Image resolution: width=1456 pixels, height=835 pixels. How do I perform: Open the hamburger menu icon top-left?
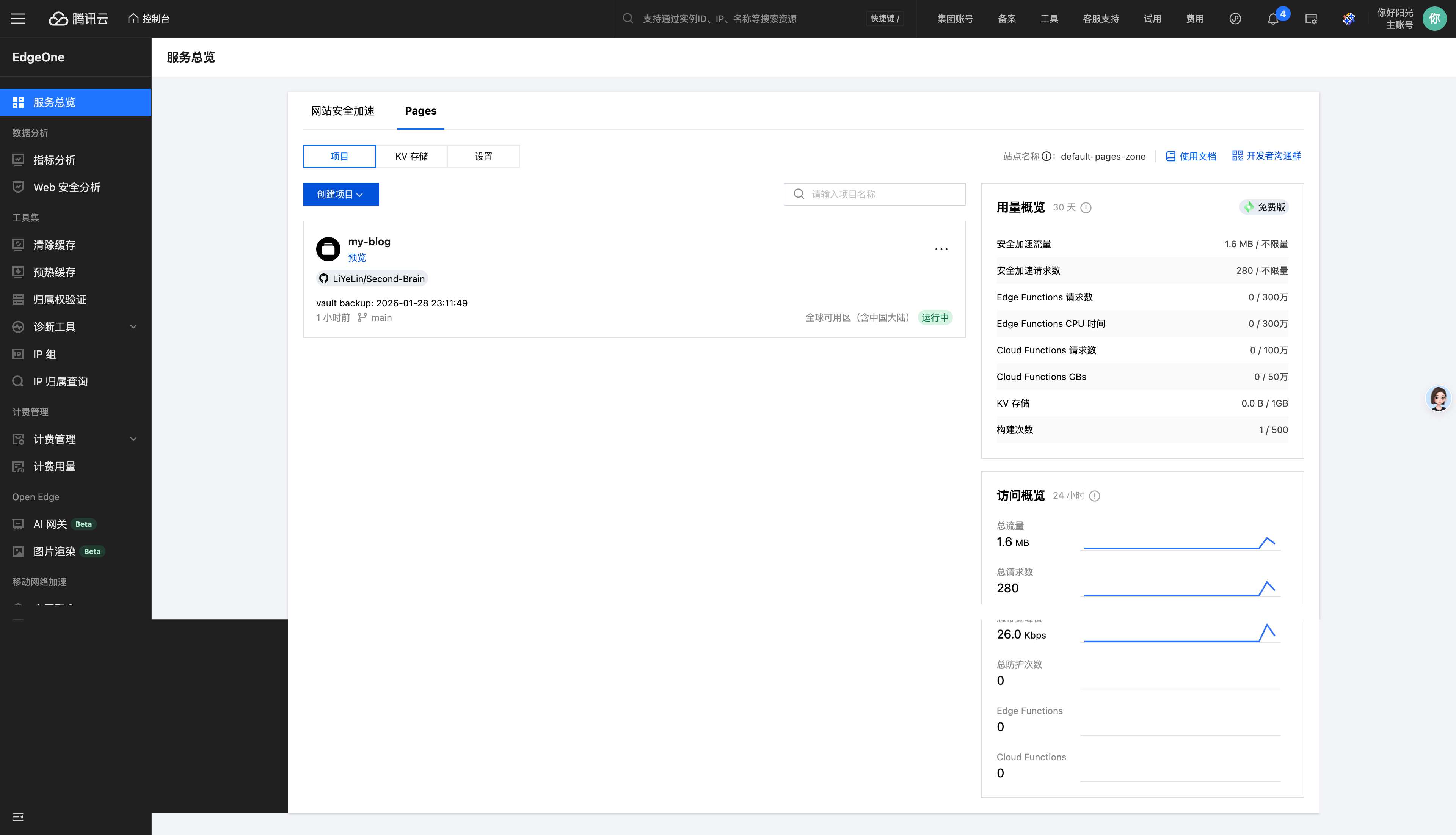(18, 18)
